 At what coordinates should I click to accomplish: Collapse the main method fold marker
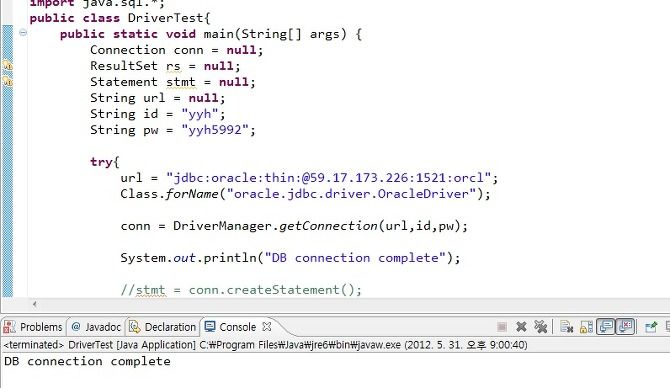(23, 33)
